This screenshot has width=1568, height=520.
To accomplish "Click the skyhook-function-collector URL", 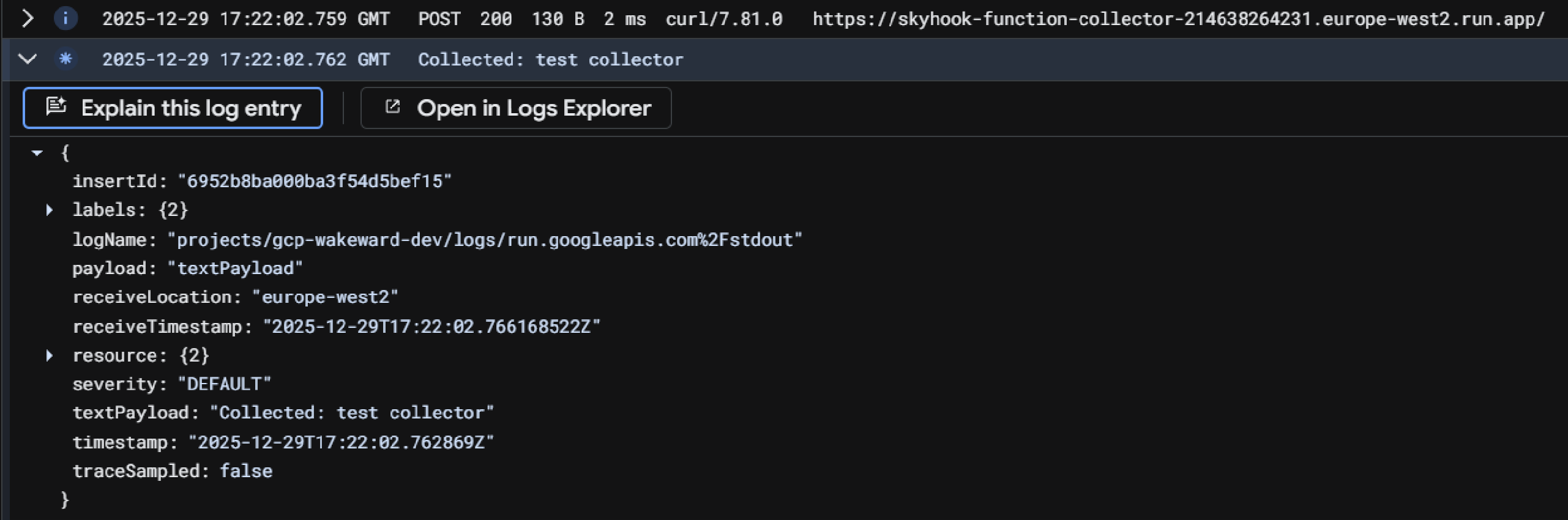I will pyautogui.click(x=1178, y=19).
